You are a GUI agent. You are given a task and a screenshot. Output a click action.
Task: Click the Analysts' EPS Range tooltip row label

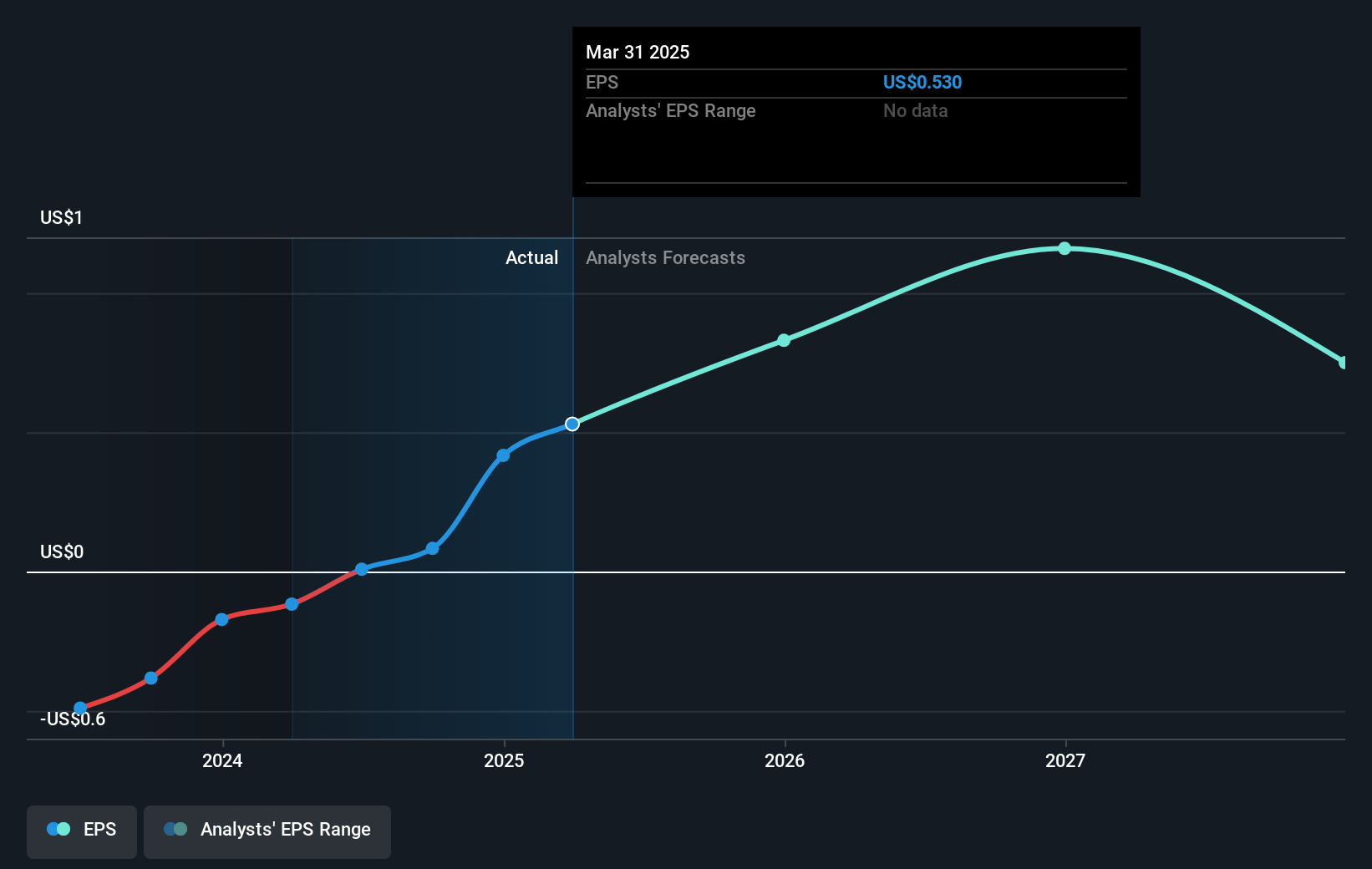point(670,111)
